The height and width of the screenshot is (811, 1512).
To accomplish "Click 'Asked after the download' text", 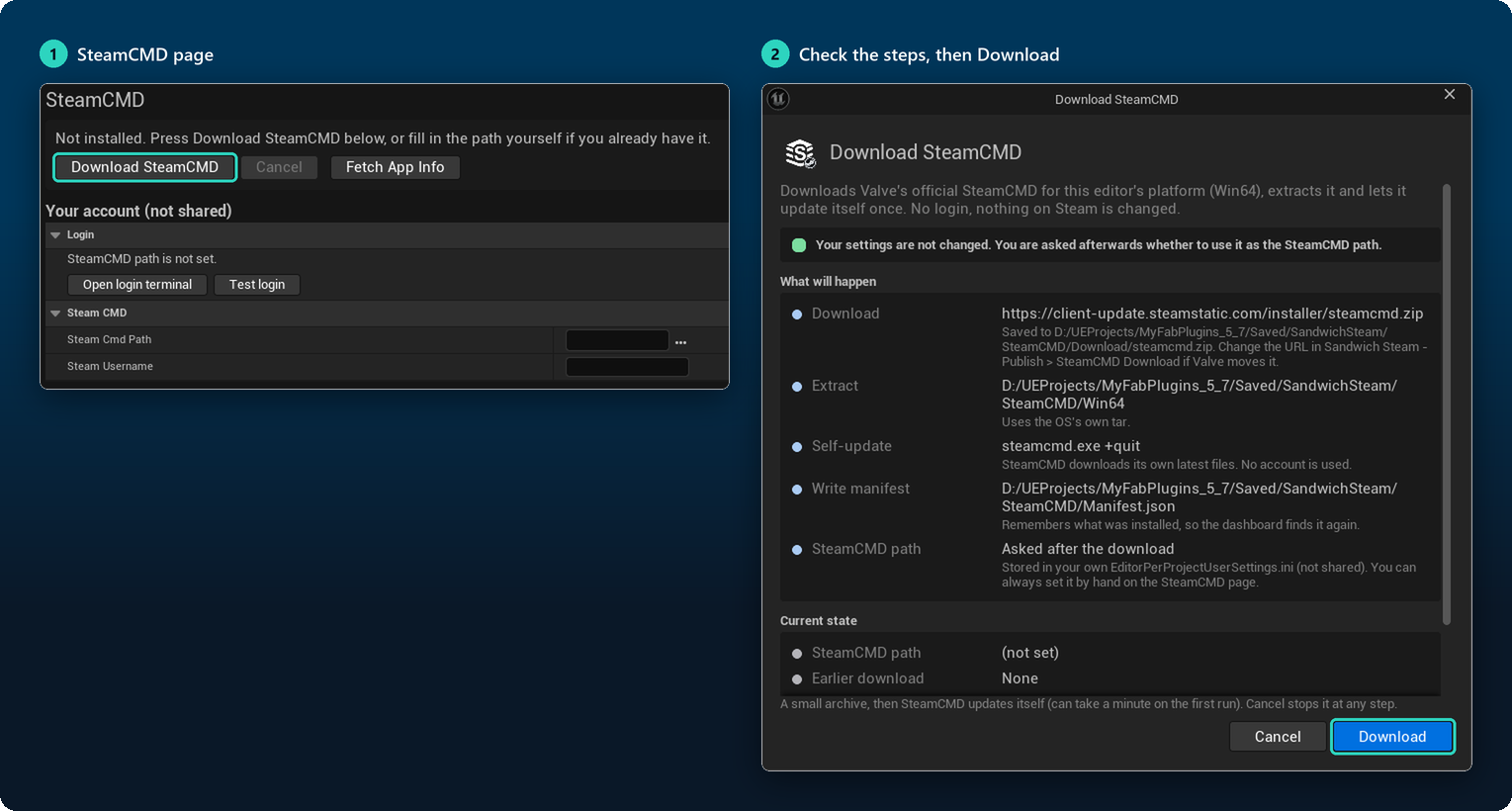I will coord(1088,549).
